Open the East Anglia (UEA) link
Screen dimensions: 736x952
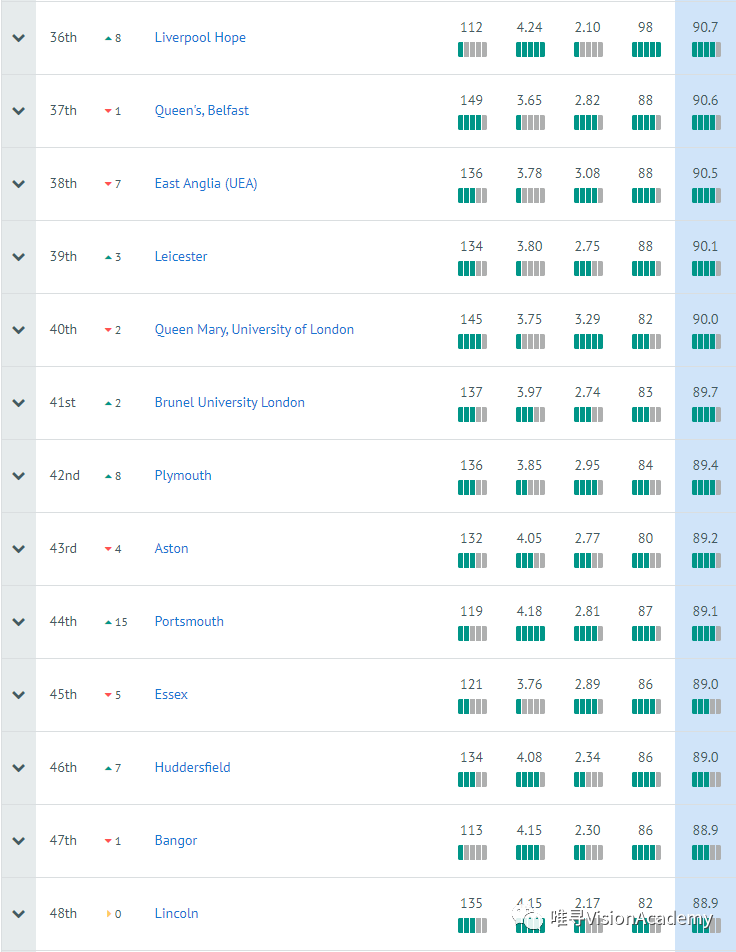tap(206, 183)
